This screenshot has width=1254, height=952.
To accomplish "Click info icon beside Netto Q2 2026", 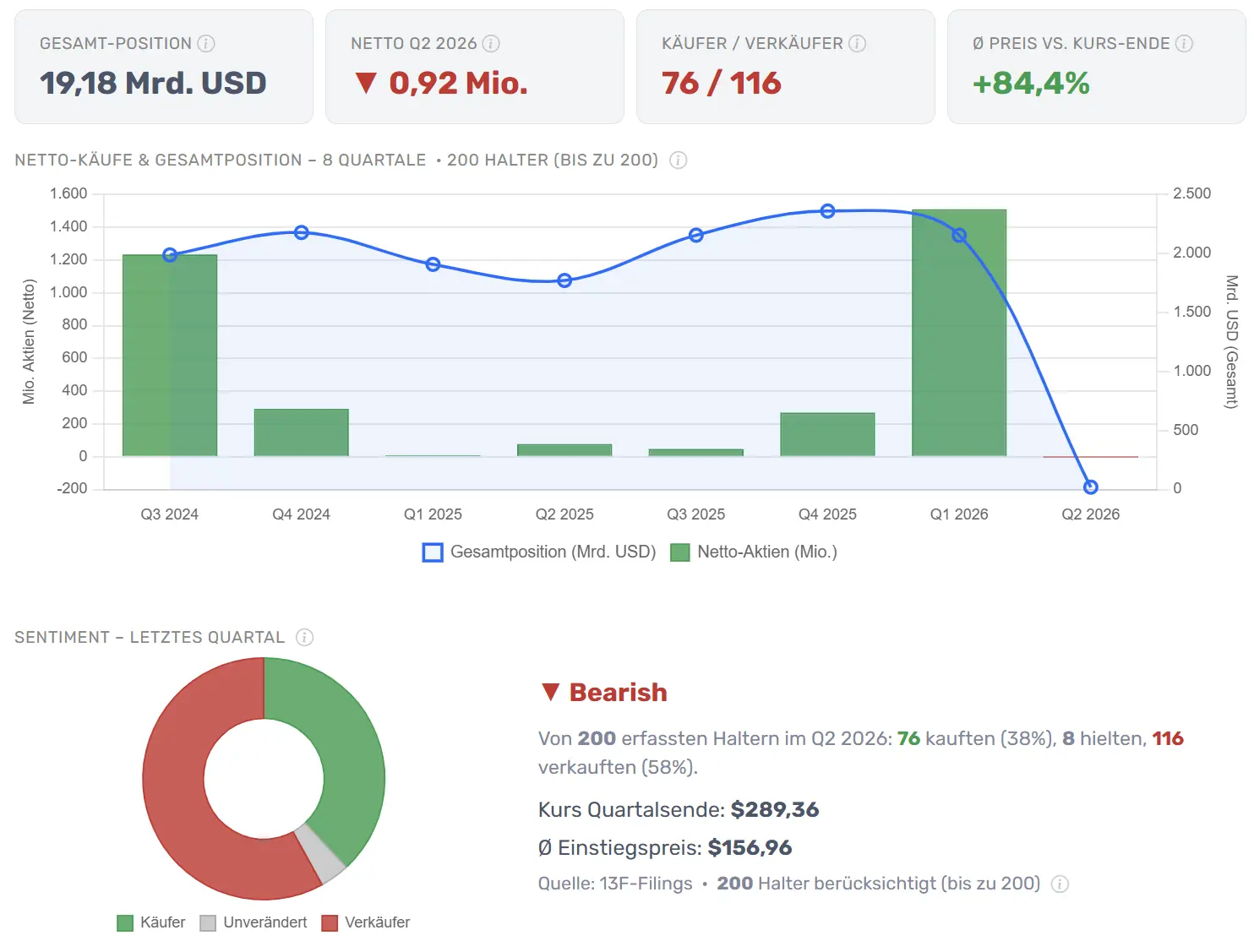I will (491, 43).
